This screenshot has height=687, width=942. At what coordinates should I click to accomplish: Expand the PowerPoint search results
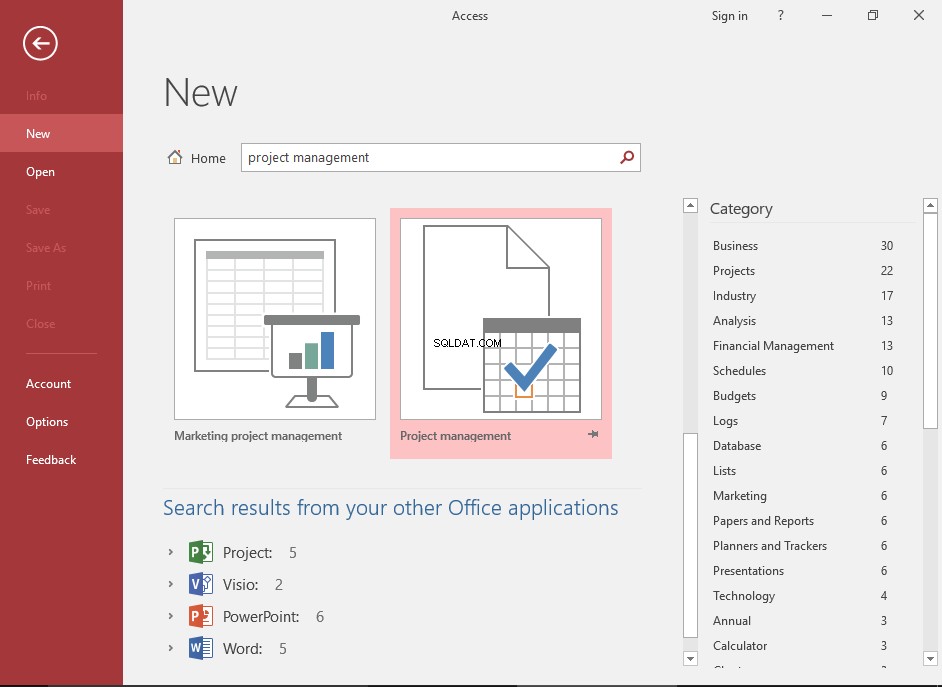coord(171,616)
